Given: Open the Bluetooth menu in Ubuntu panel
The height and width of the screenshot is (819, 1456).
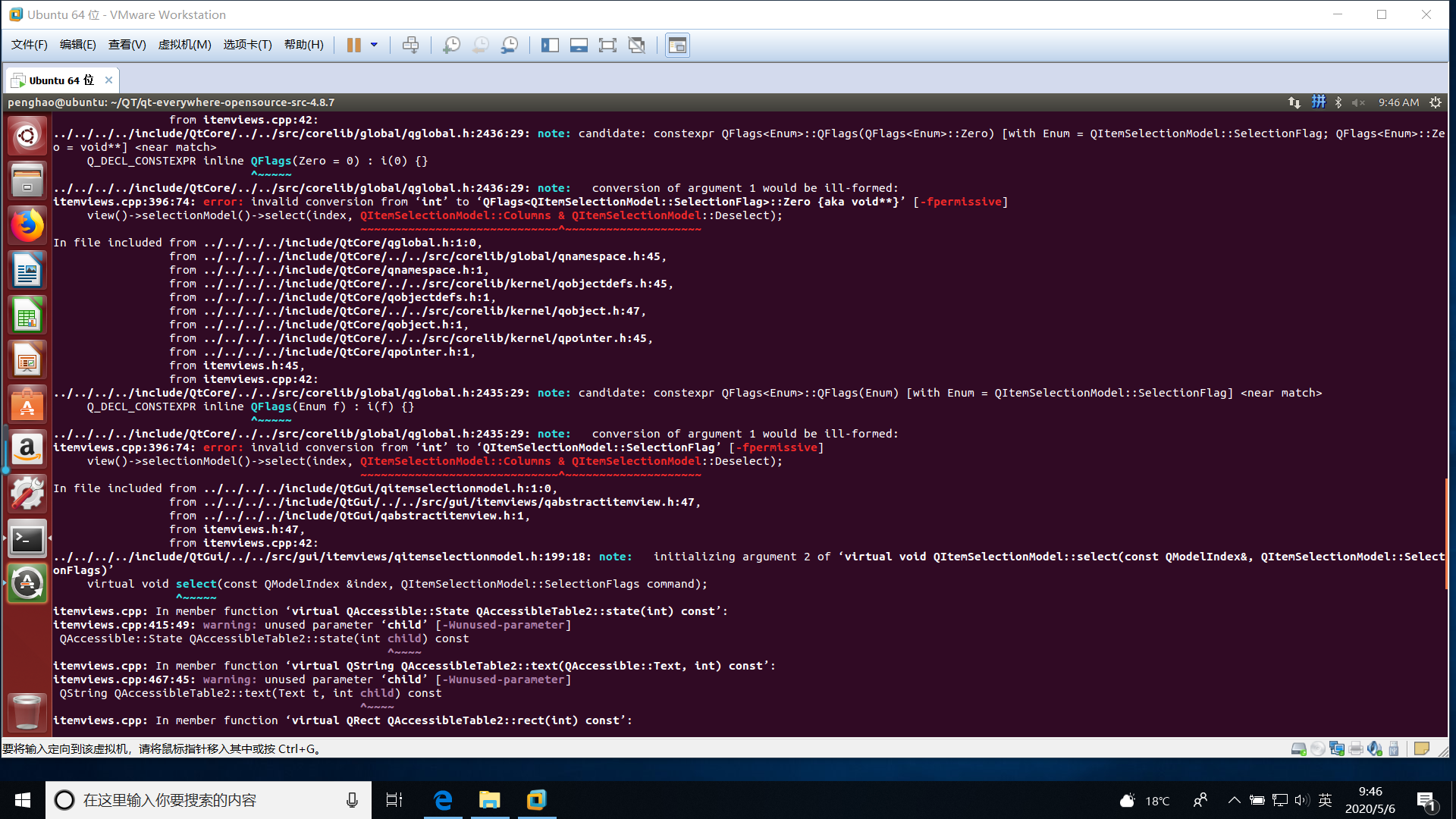Looking at the screenshot, I should coord(1338,102).
